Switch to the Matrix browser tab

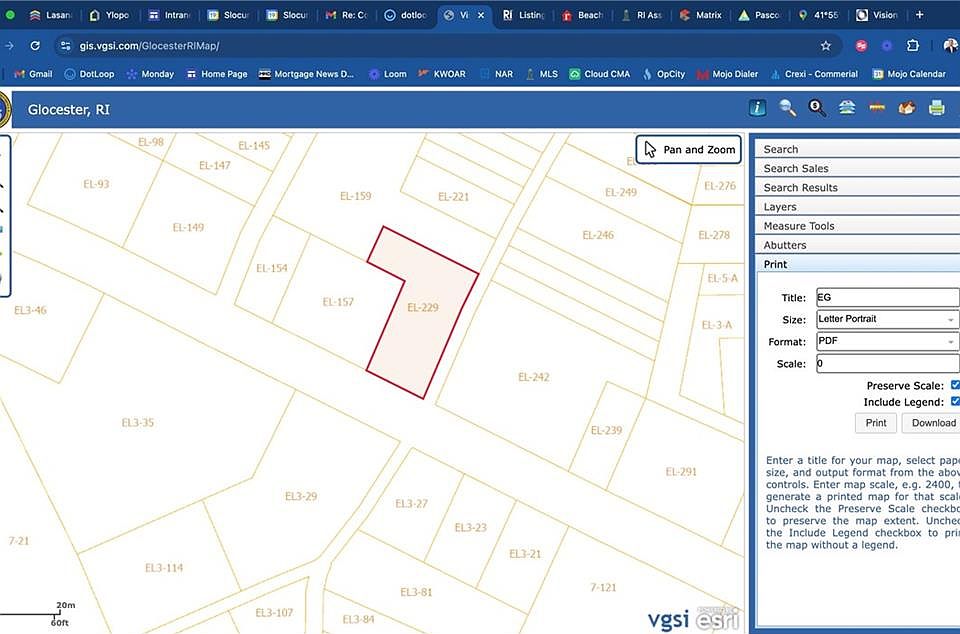701,15
